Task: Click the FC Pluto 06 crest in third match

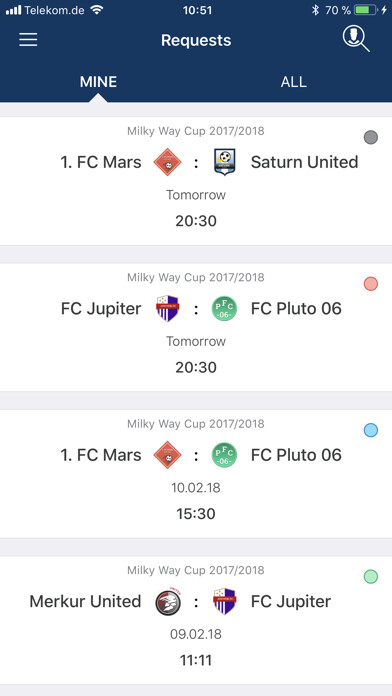Action: pos(224,455)
